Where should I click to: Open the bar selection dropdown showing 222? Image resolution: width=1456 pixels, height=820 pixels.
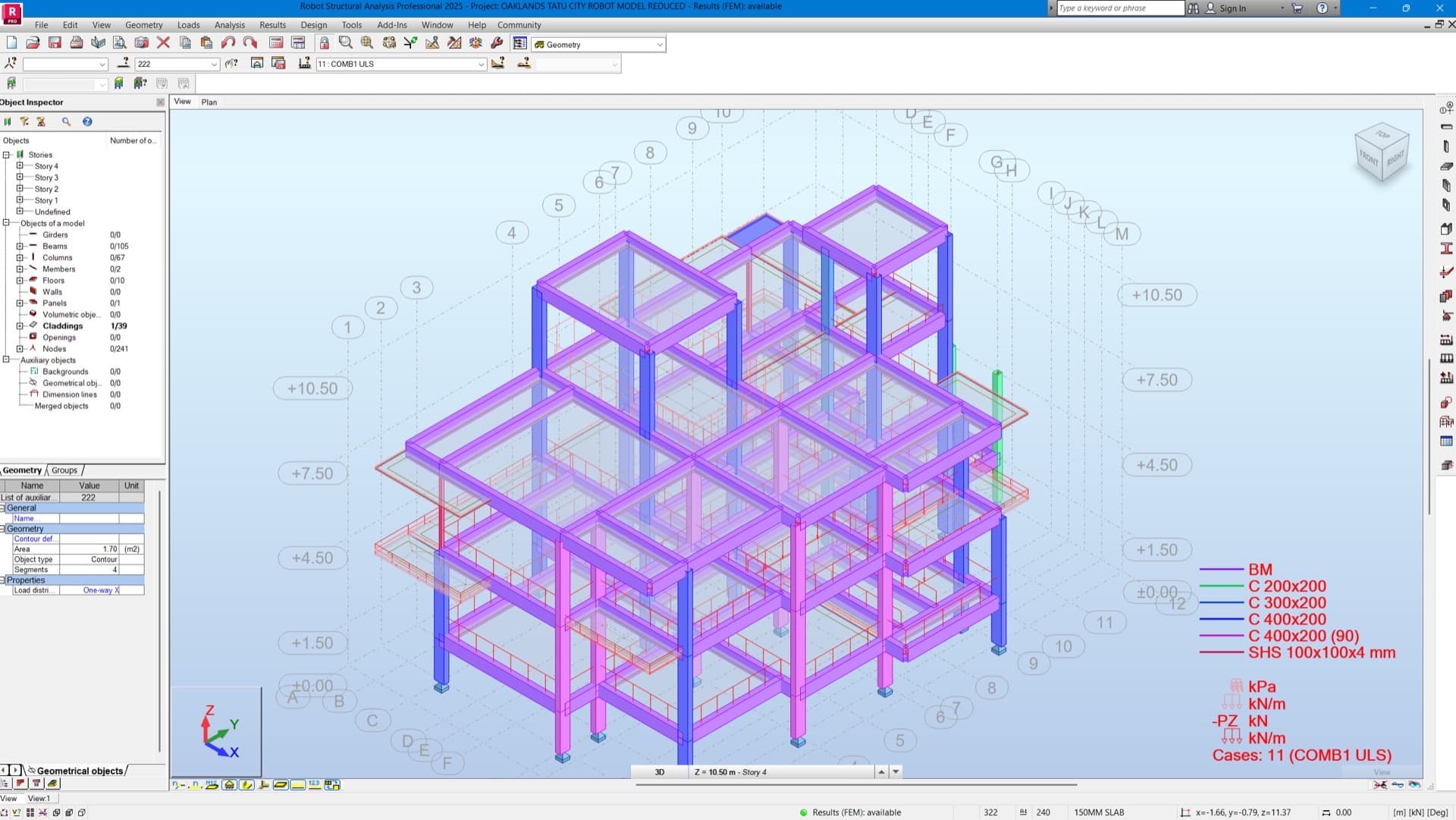point(214,64)
